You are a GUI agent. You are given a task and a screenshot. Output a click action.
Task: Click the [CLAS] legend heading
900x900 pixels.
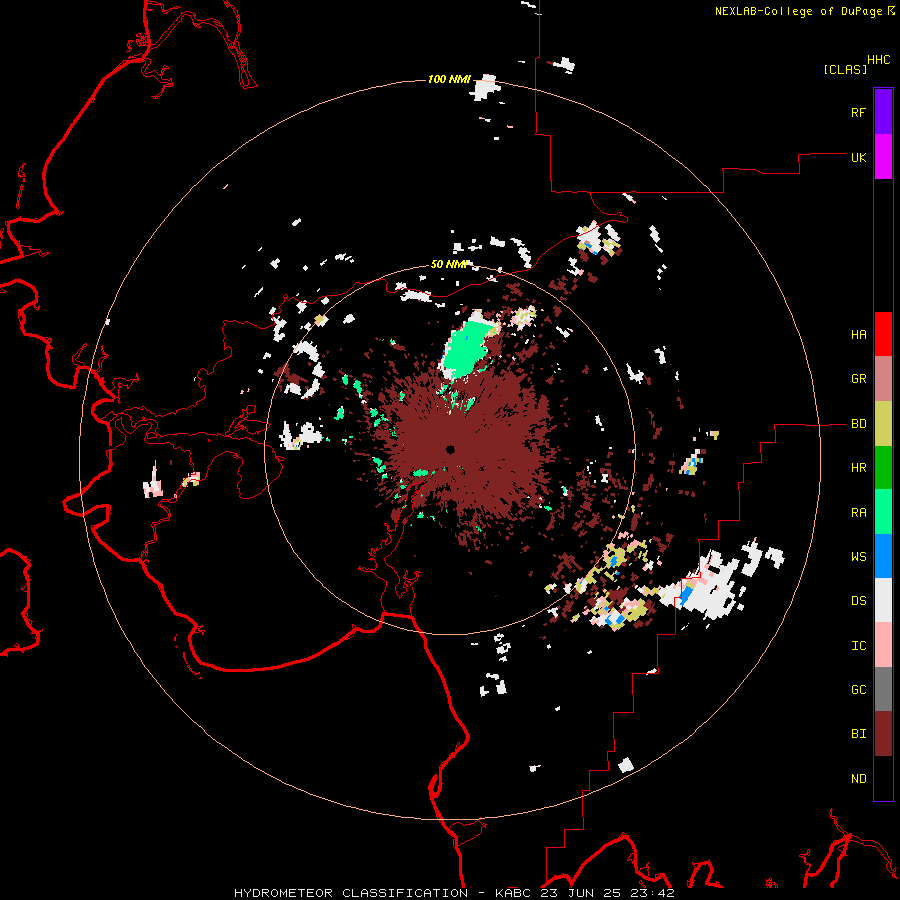[x=845, y=69]
